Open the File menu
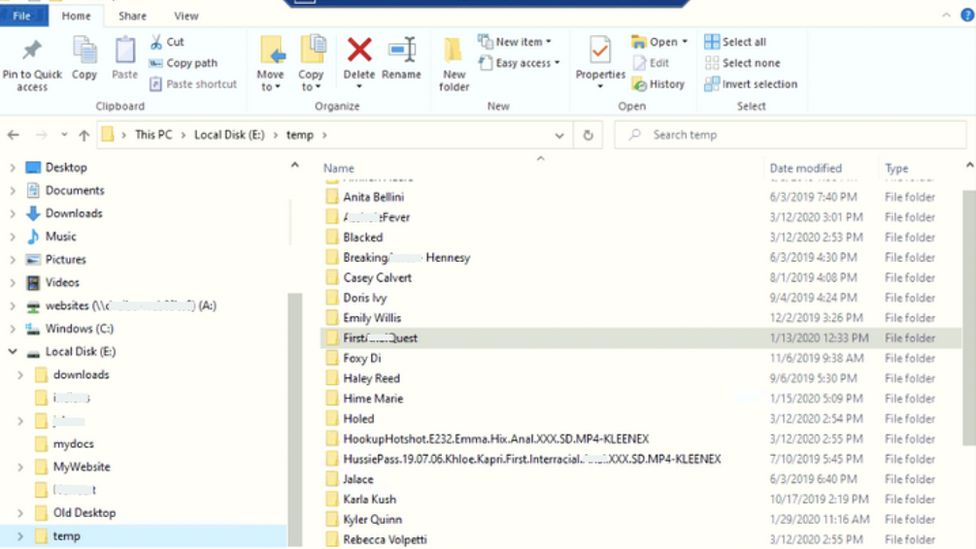The image size is (976, 549). coord(22,16)
